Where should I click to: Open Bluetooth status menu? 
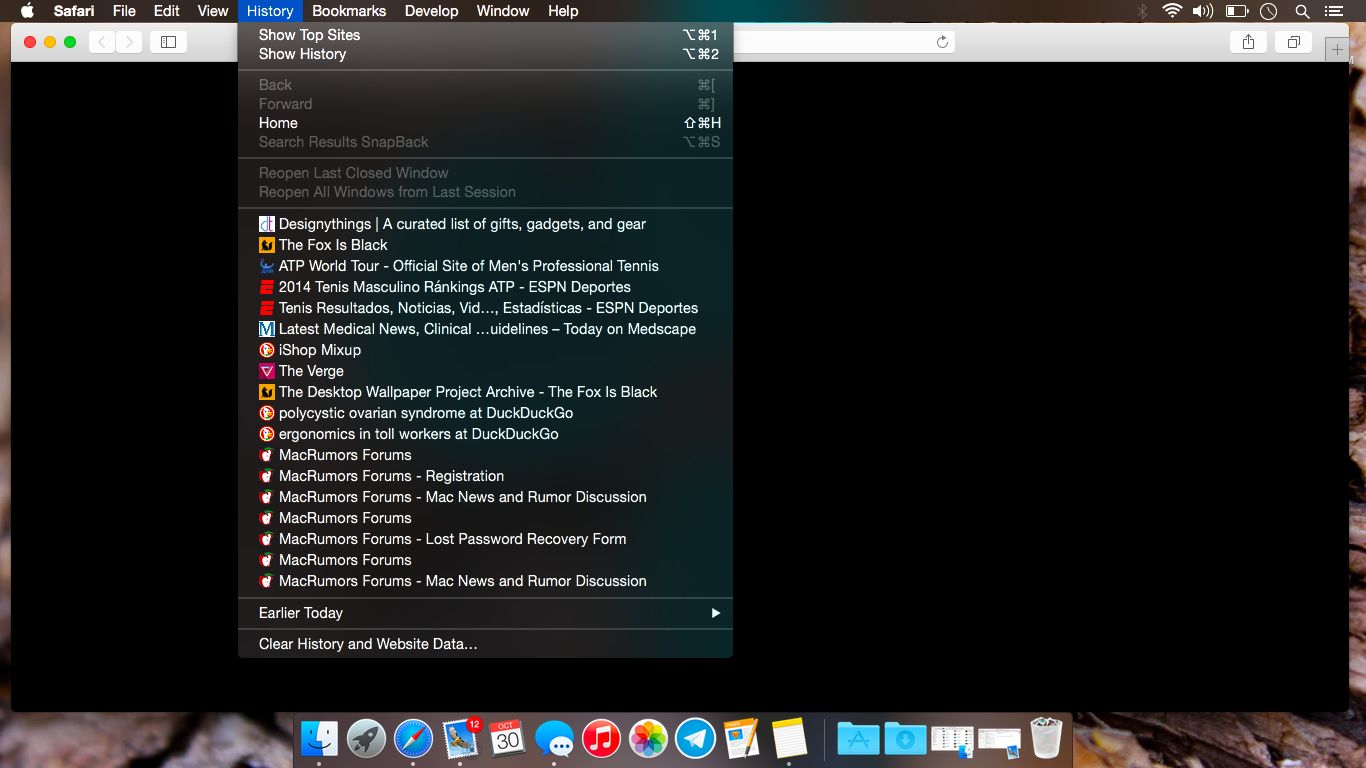point(1142,11)
